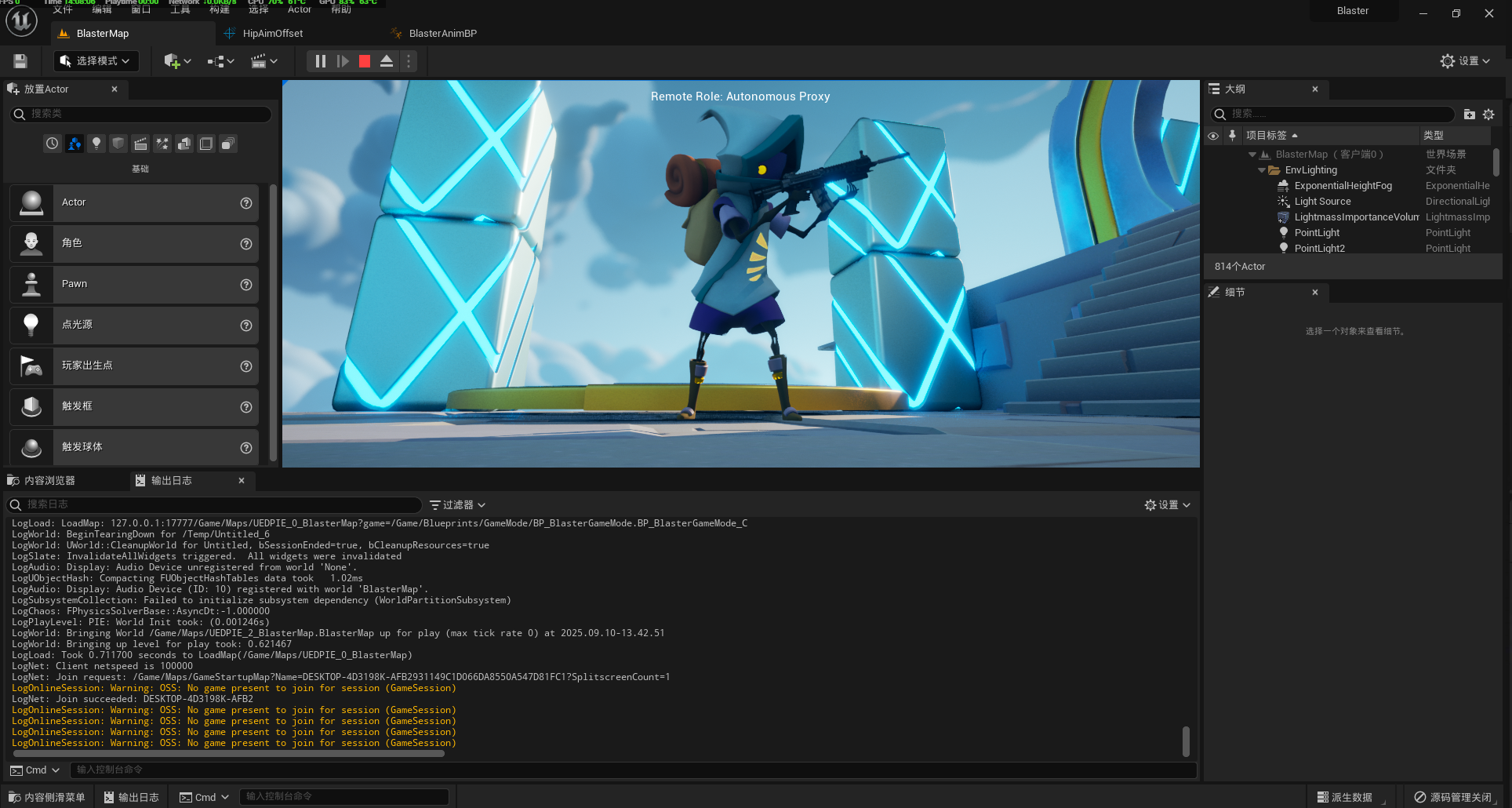
Task: Open help for 玩家出生点 entry
Action: click(x=246, y=366)
